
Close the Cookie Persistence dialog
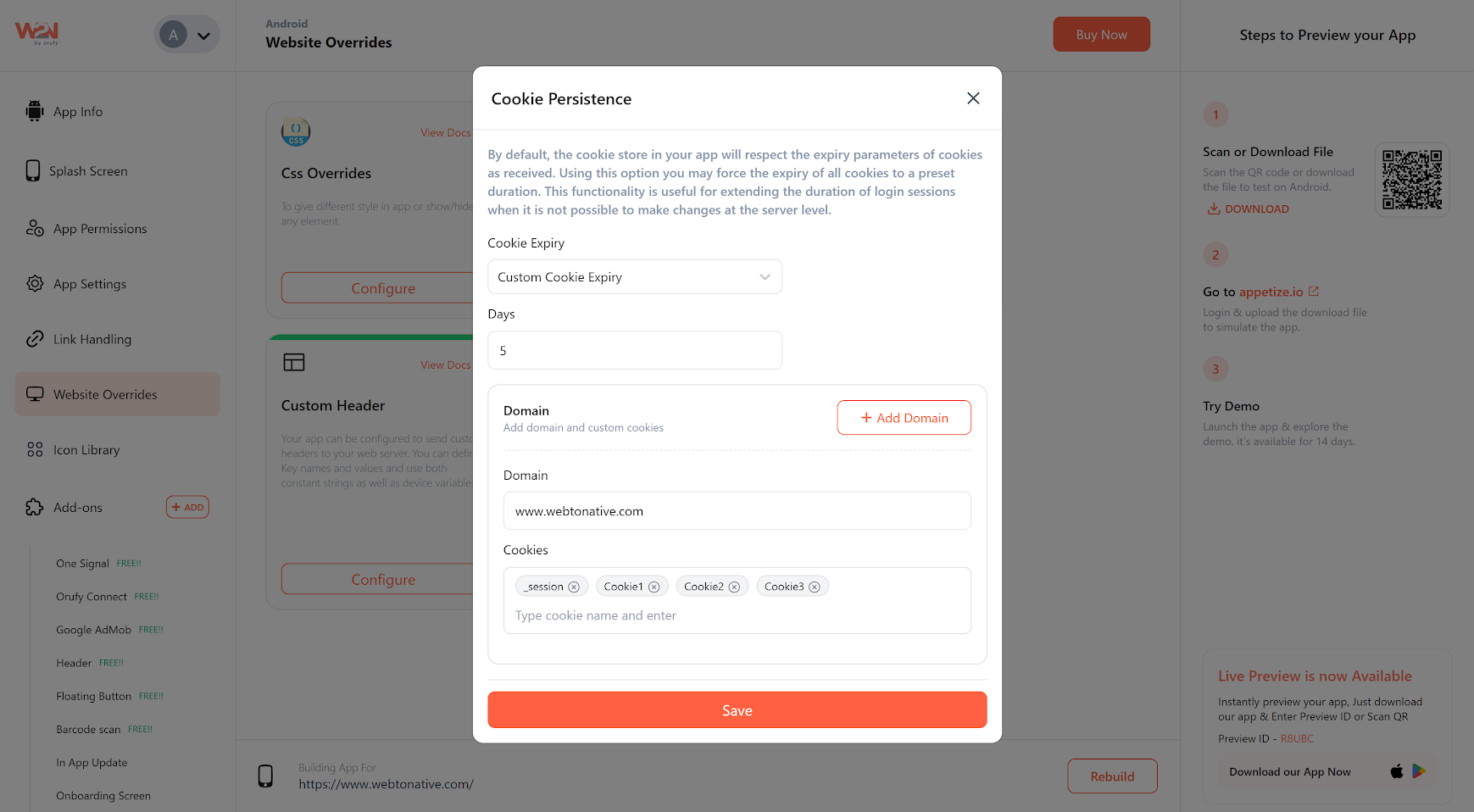pos(973,98)
